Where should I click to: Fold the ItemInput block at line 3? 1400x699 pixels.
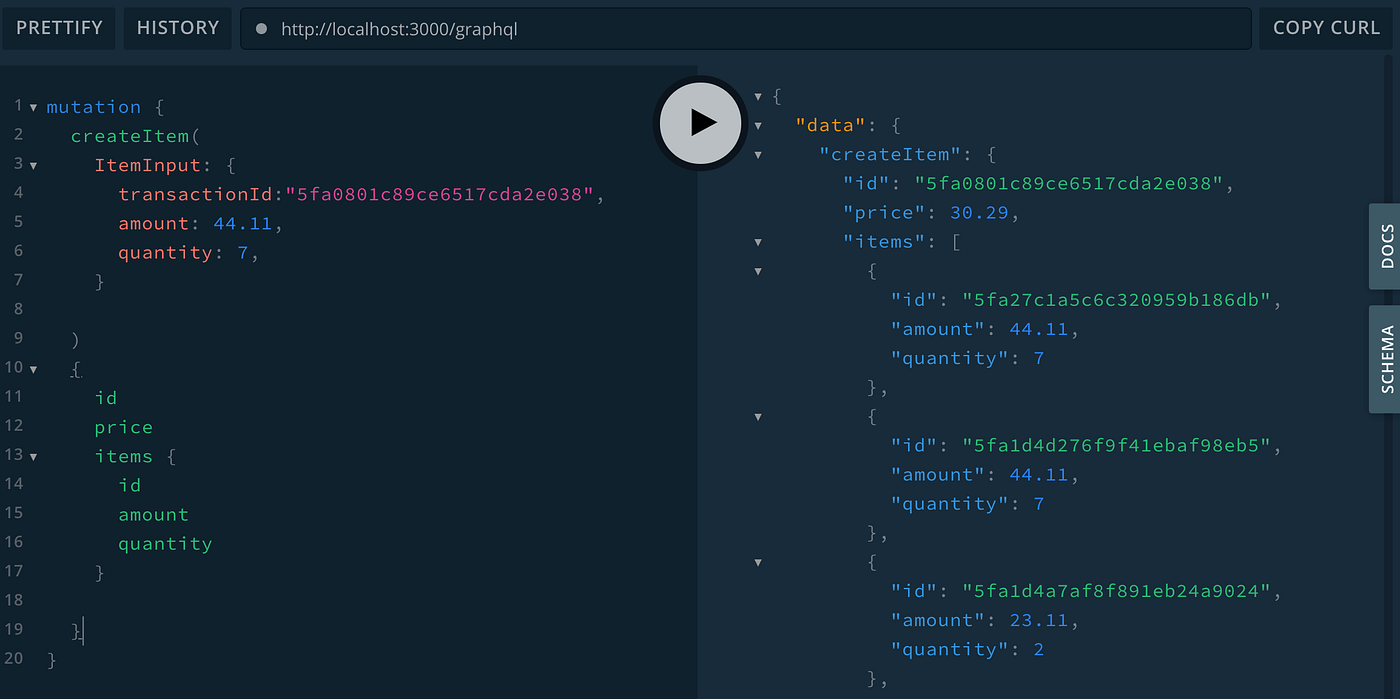coord(33,164)
